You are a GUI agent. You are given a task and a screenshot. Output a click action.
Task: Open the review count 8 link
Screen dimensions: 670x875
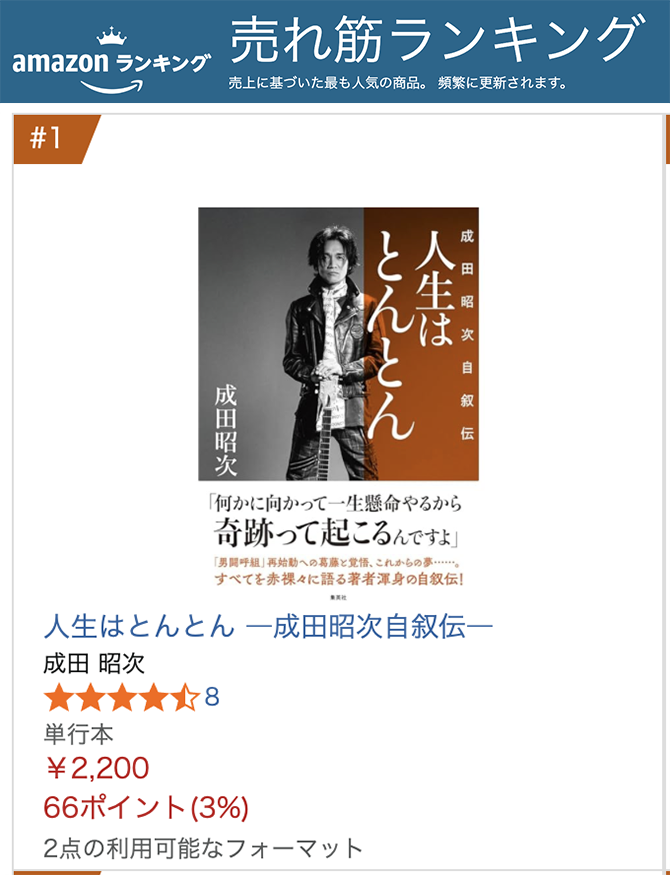point(212,697)
